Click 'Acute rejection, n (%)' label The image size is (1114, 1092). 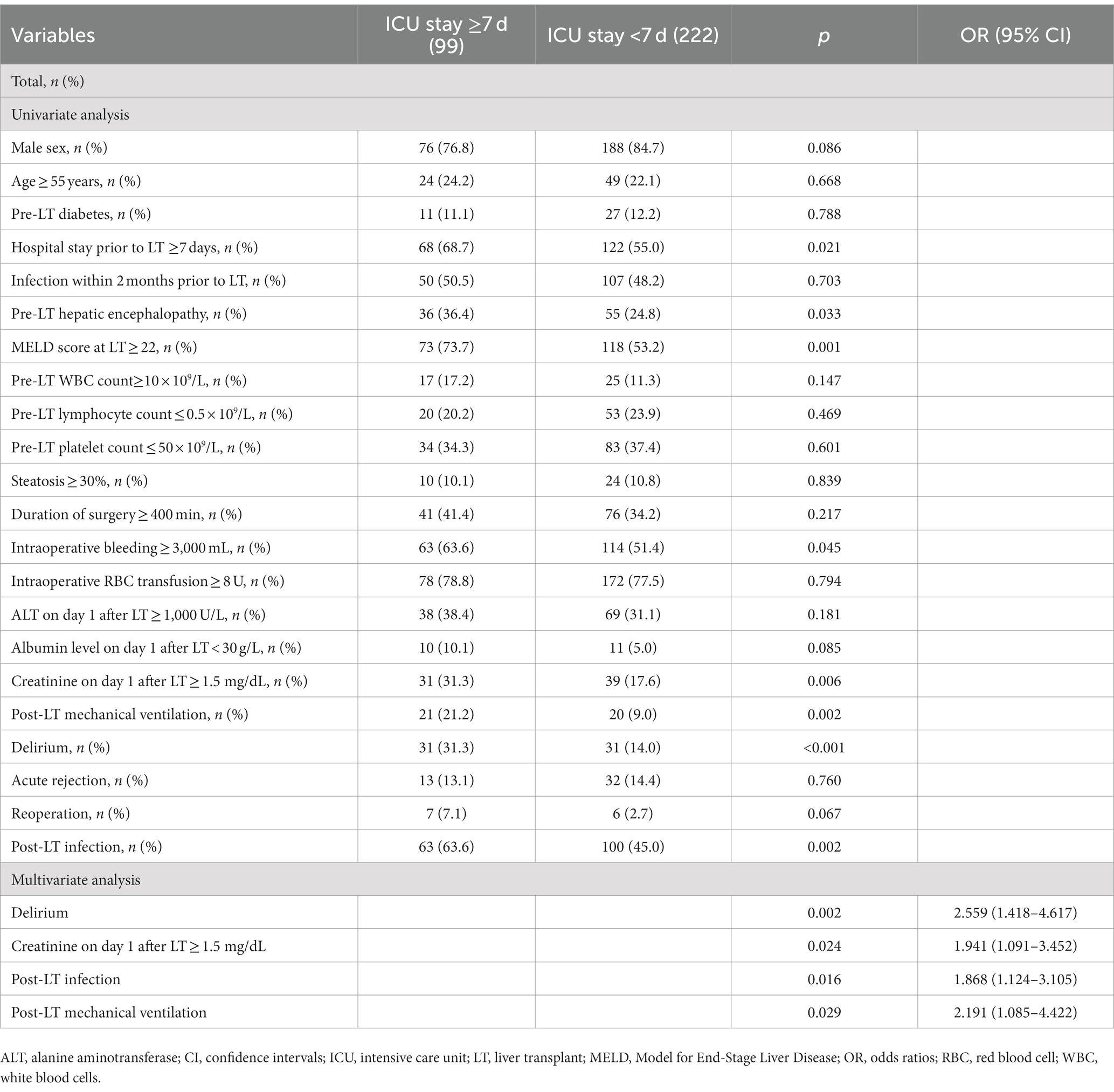point(80,780)
